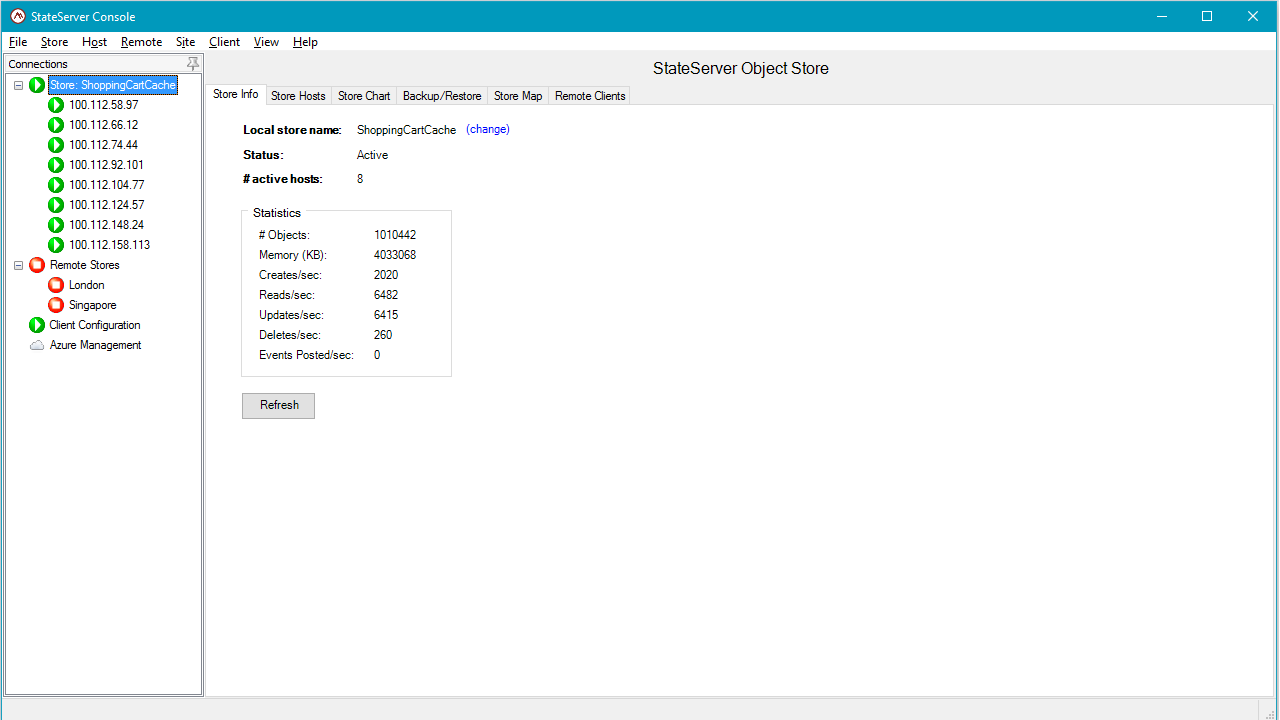This screenshot has width=1280, height=720.
Task: Click green status icon for host 100.112.66.12
Action: click(x=56, y=125)
